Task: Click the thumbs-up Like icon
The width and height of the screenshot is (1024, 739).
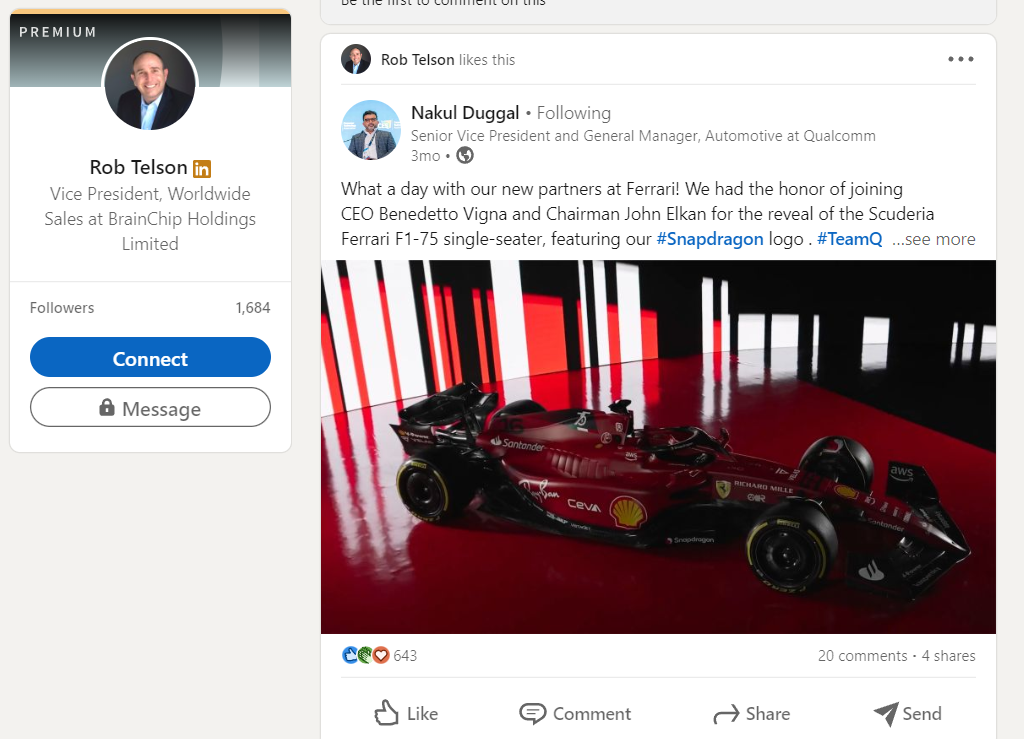Action: pos(386,713)
